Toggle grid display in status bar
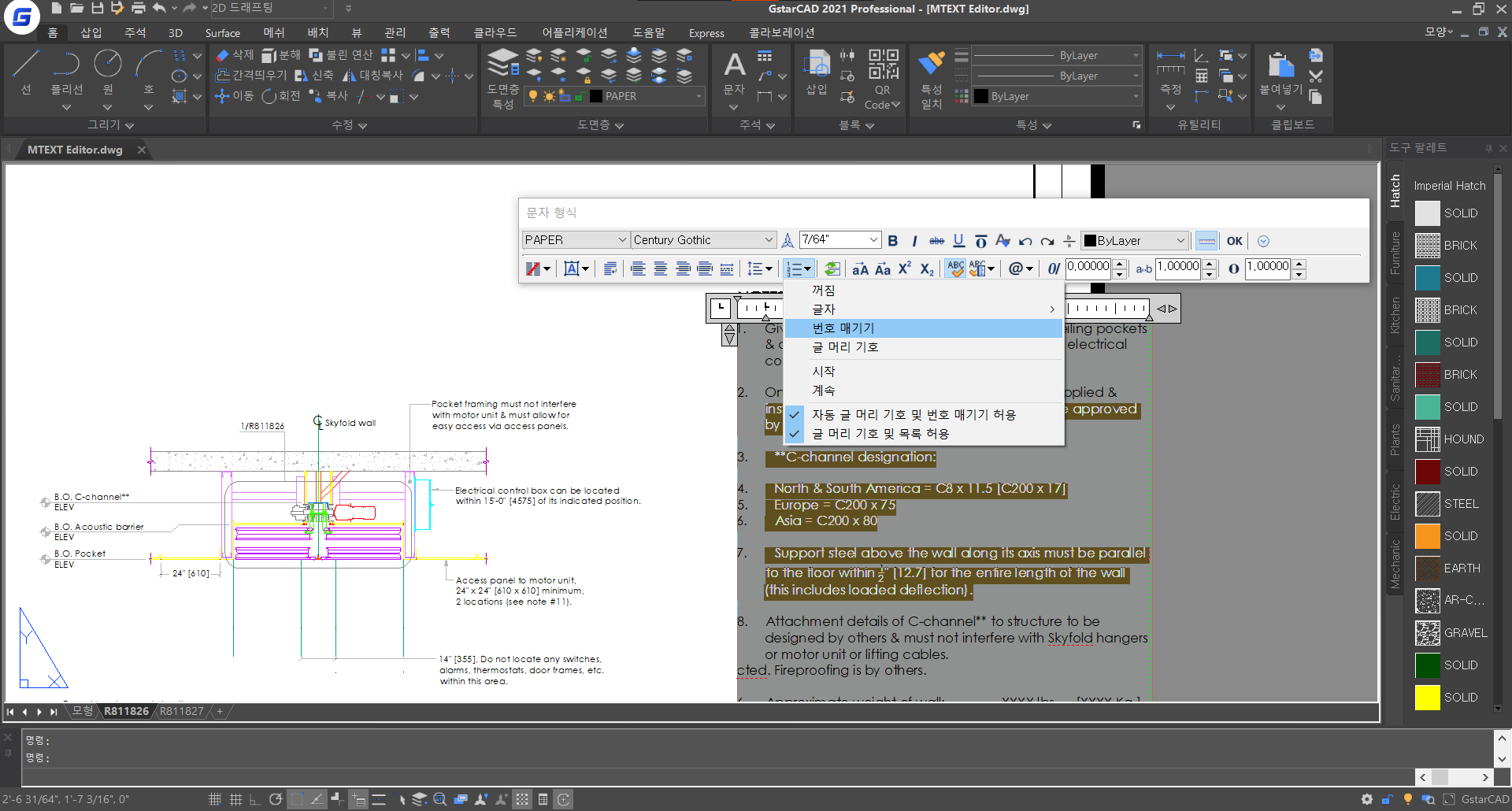This screenshot has height=811, width=1512. point(235,799)
